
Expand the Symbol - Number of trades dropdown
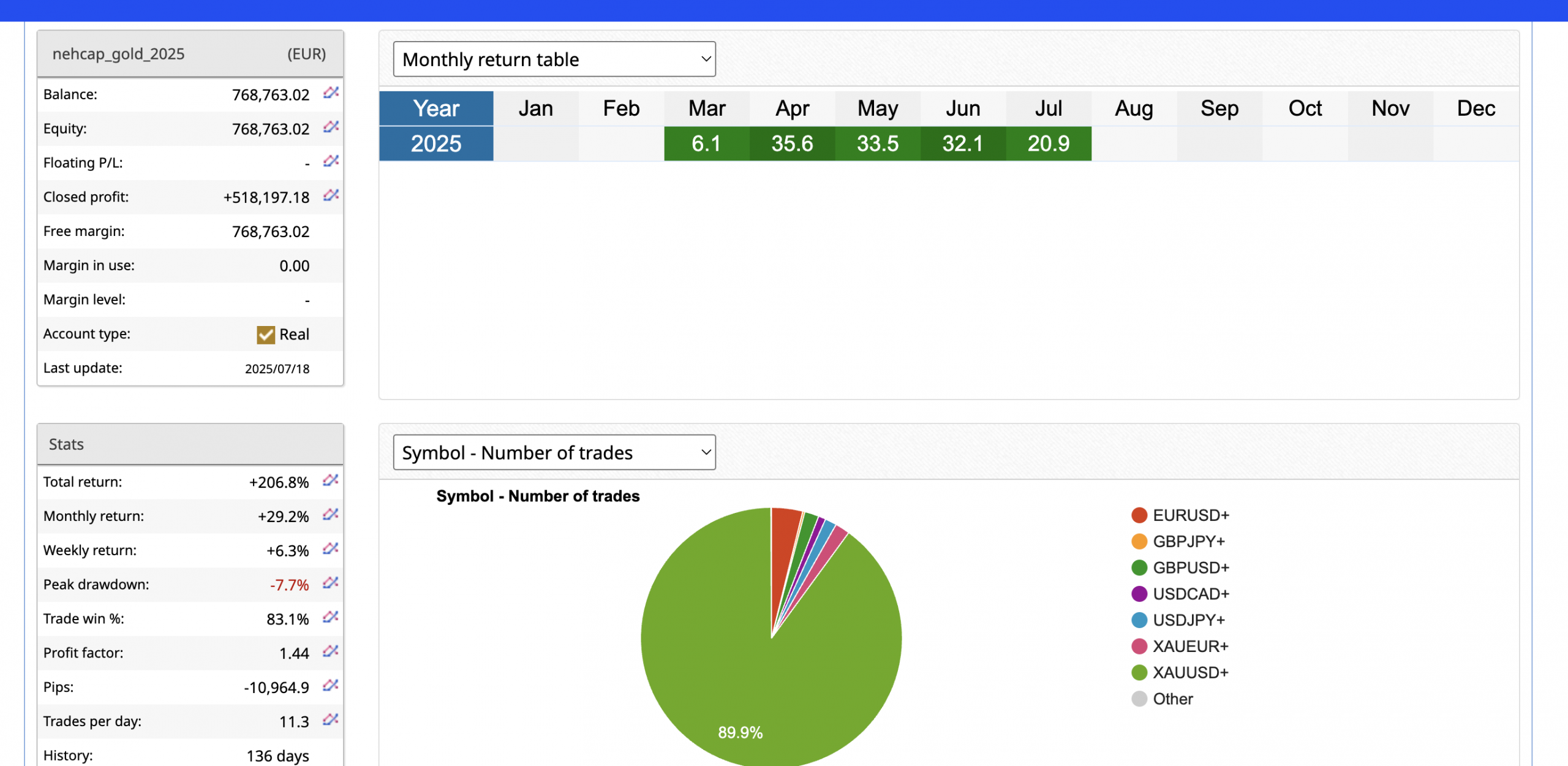tap(554, 453)
